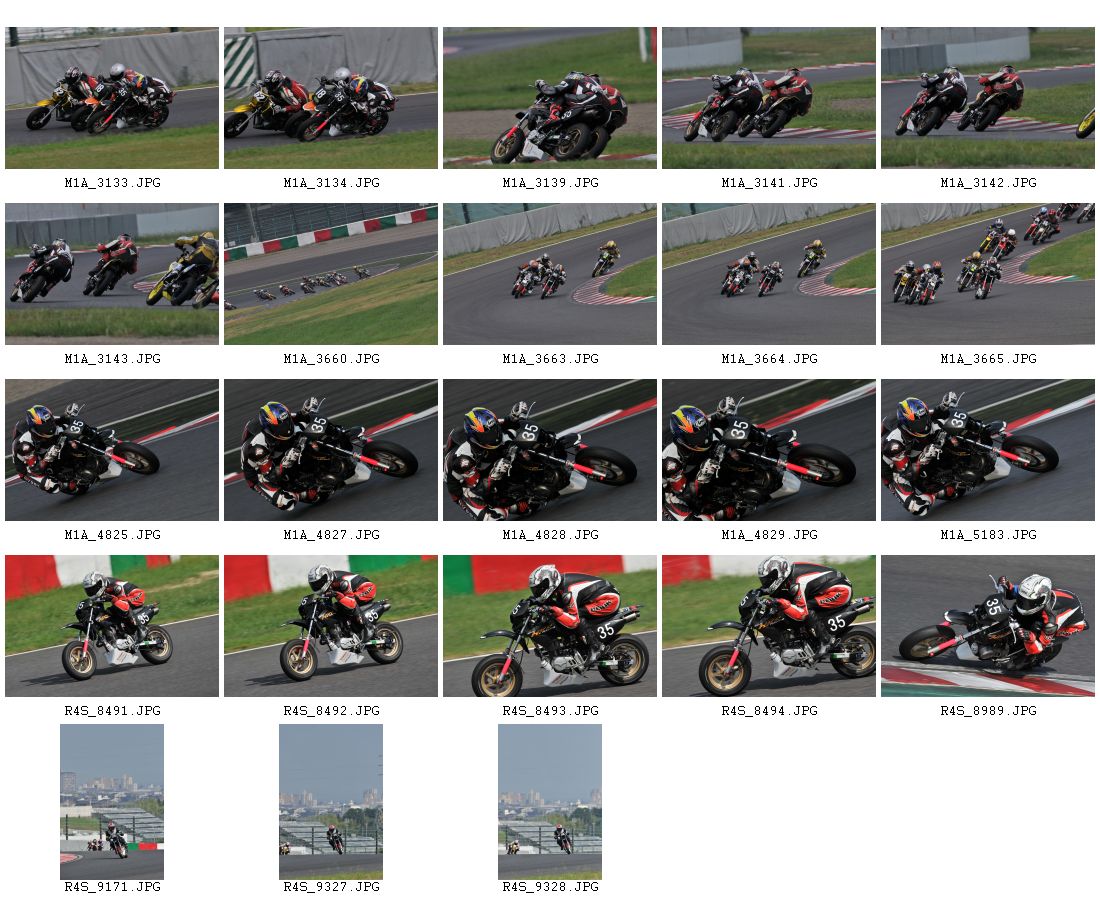Open thumbnail M1A_3143.JPG
Screen dimensions: 1100x900
coord(112,274)
